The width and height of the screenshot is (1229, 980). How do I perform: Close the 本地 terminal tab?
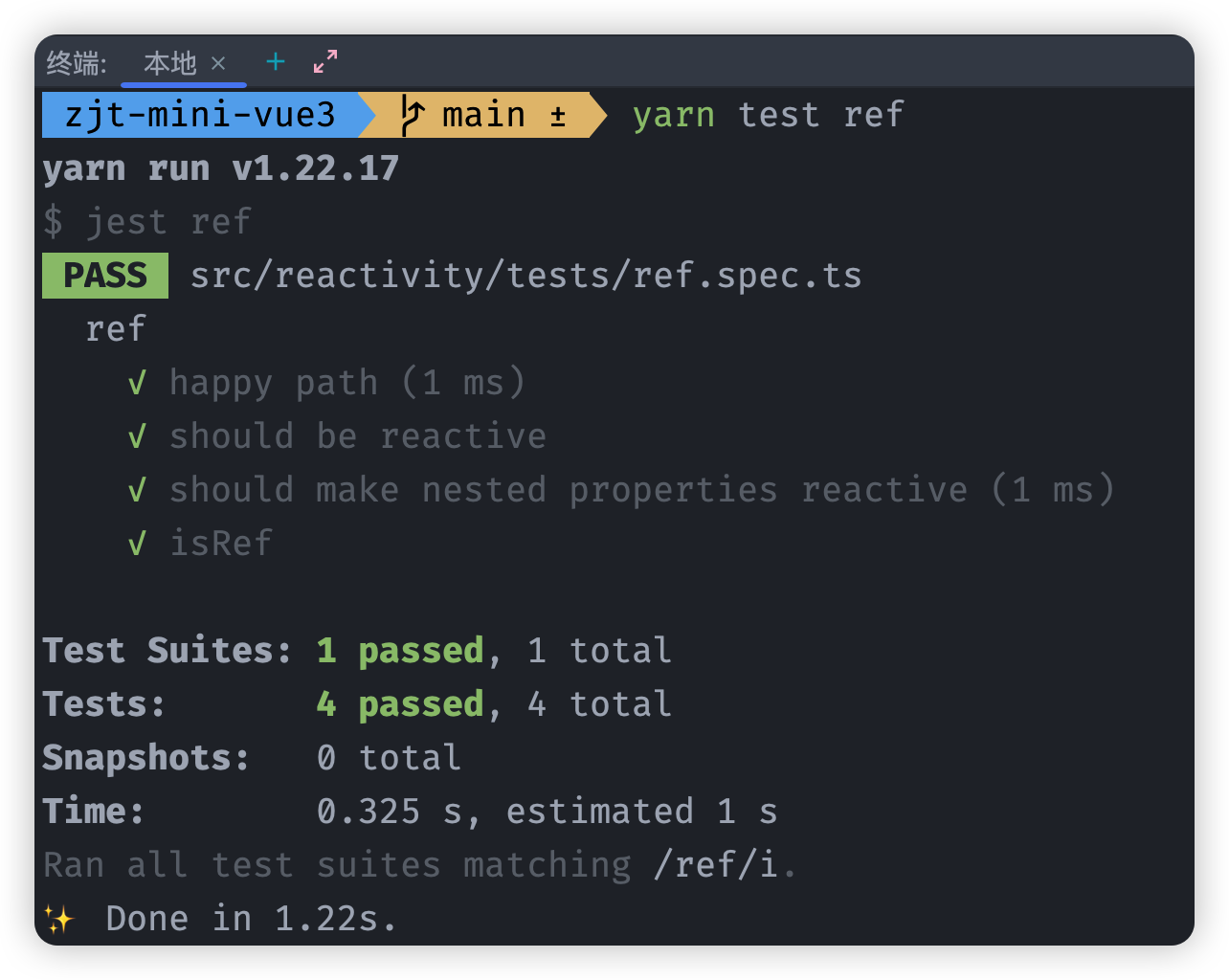pos(218,63)
